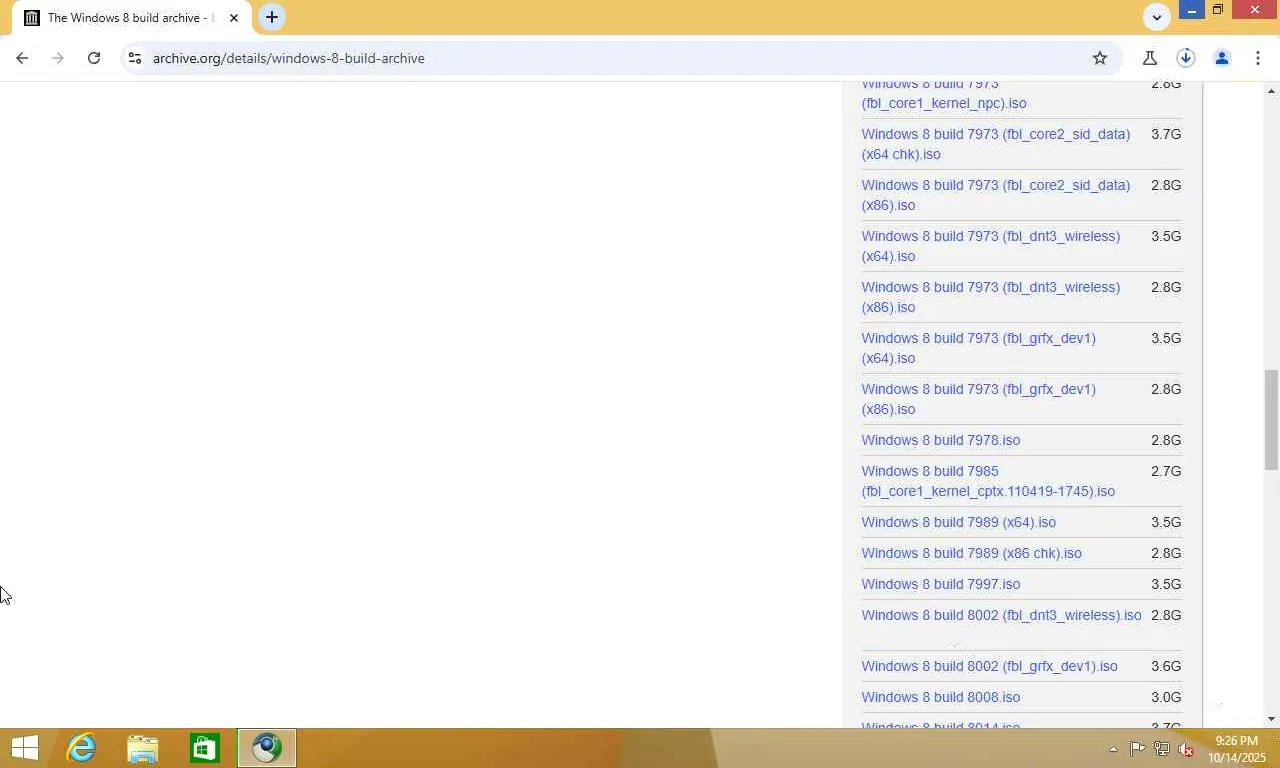Open File Explorer from taskbar

point(143,748)
